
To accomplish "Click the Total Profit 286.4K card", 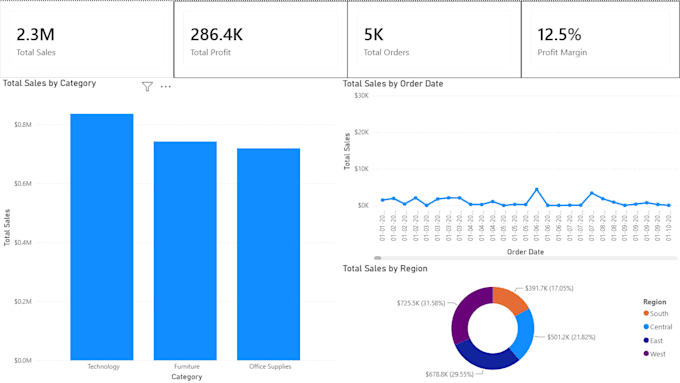I will coord(261,39).
